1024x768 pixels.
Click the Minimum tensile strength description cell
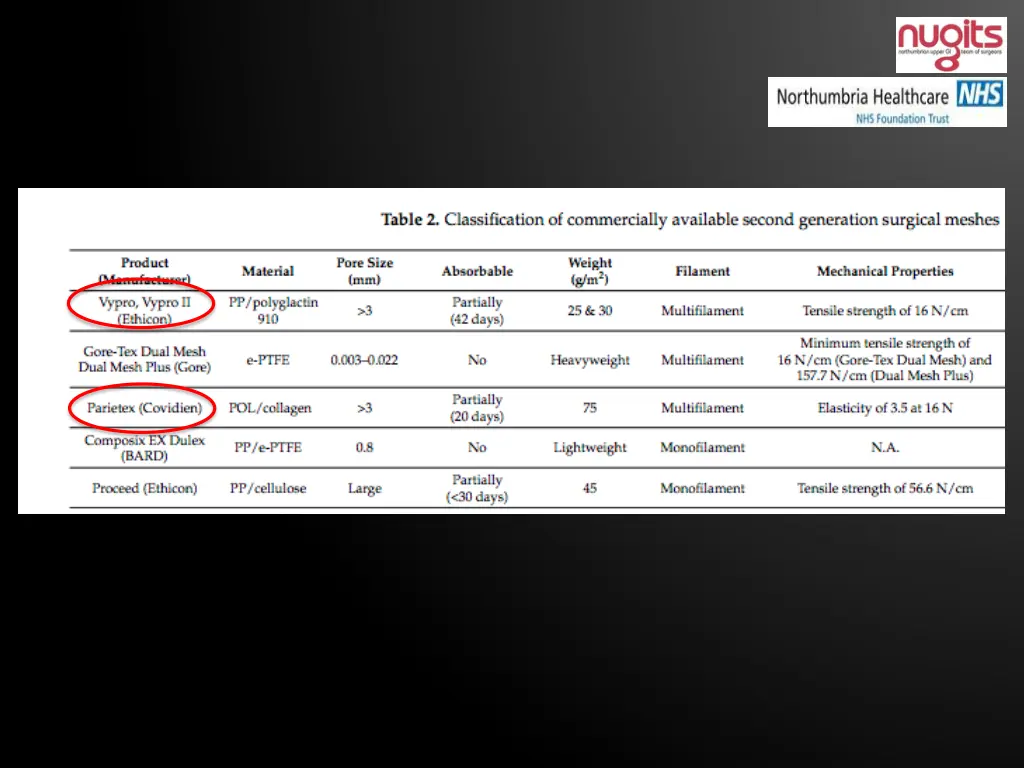point(884,359)
